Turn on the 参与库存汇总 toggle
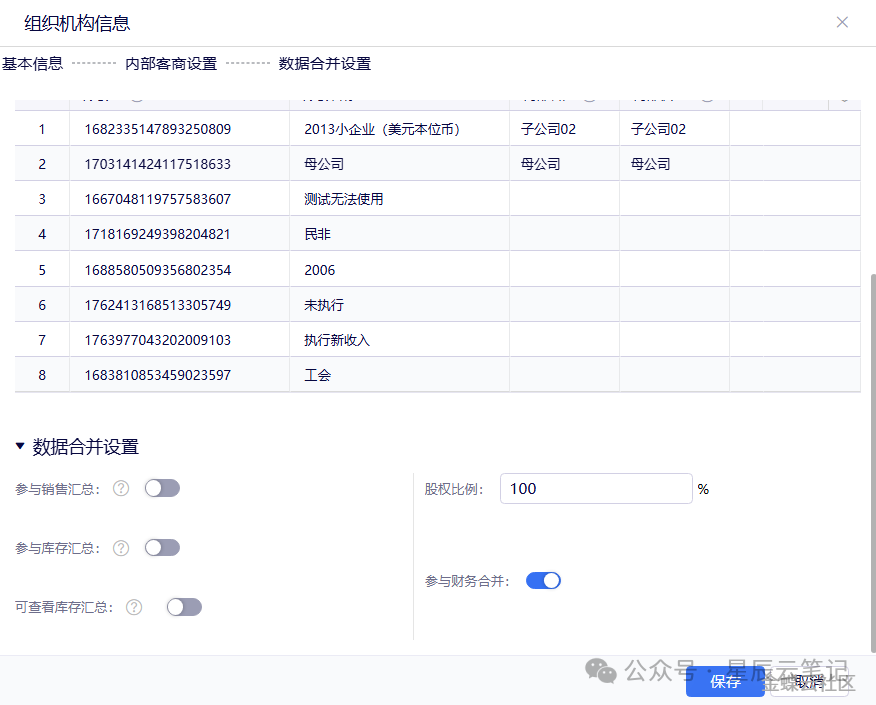Screen dimensions: 876x705 tap(162, 548)
